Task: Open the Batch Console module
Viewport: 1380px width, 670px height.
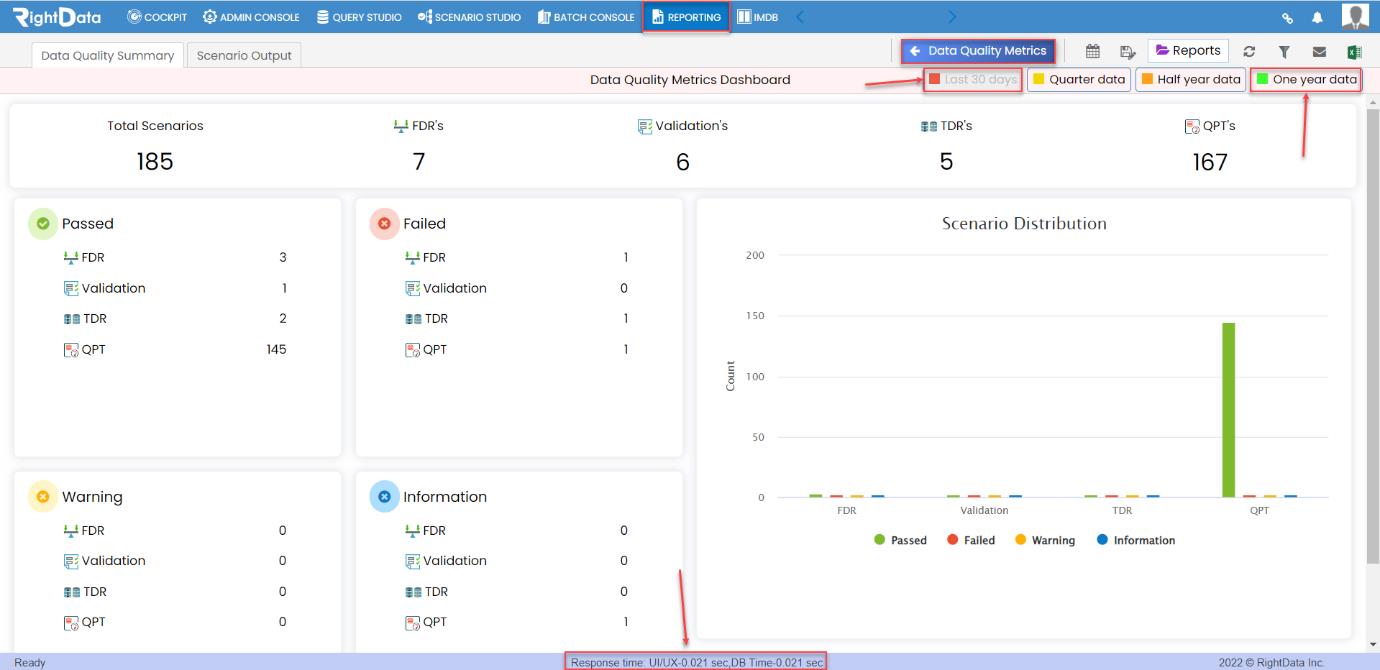Action: pos(585,16)
